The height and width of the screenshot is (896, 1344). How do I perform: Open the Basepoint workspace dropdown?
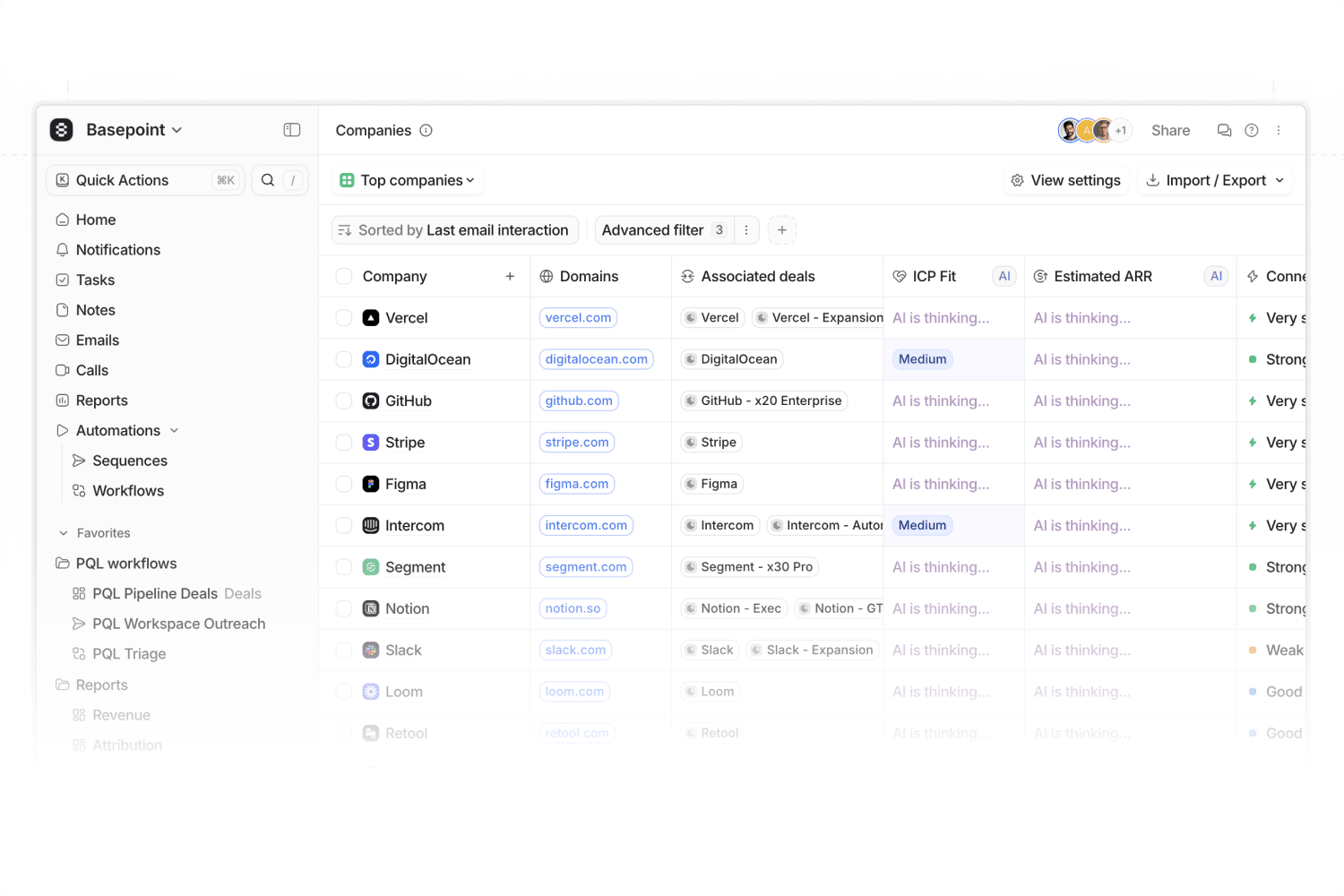point(134,130)
